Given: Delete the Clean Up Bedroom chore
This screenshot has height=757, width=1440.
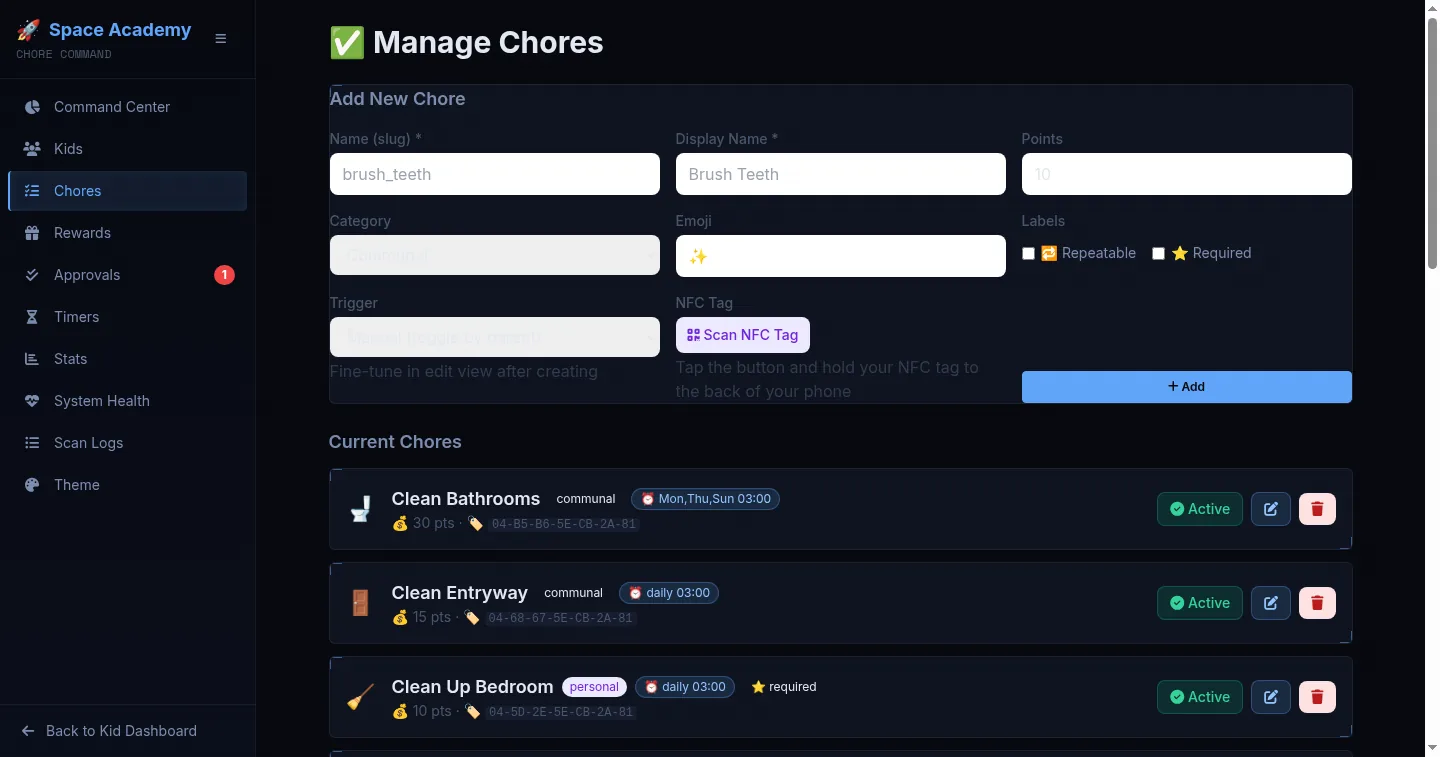Looking at the screenshot, I should click(x=1317, y=697).
